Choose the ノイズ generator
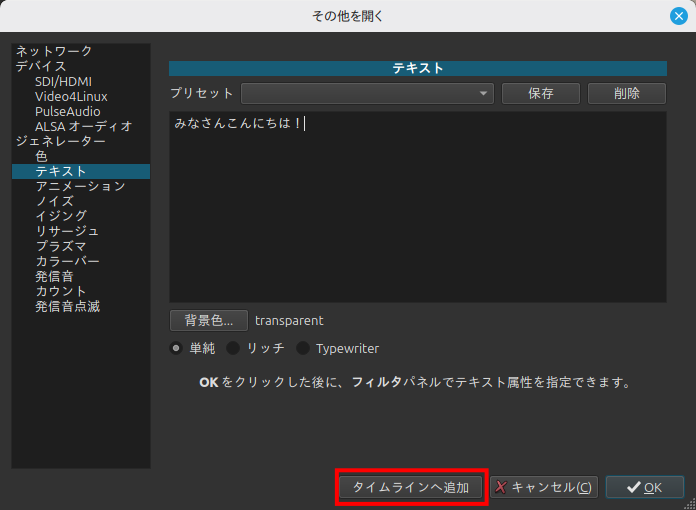Viewport: 696px width, 510px height. click(x=54, y=201)
